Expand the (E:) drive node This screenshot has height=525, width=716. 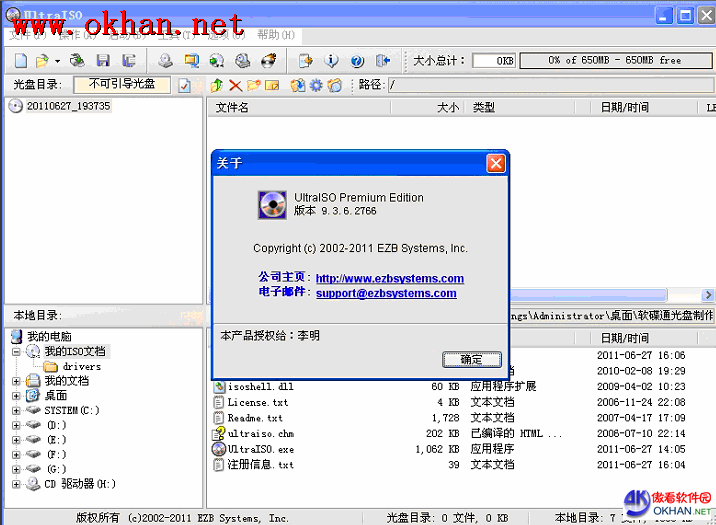(x=16, y=440)
